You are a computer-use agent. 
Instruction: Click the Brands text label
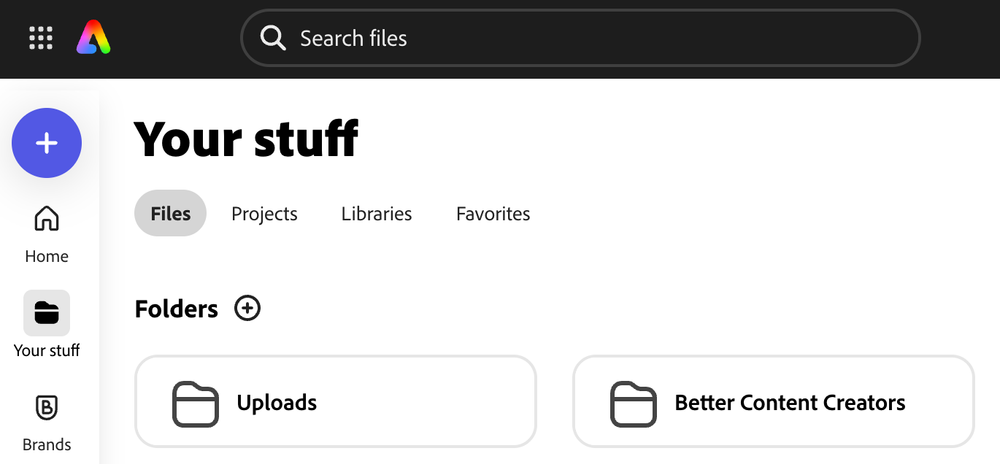click(x=47, y=444)
